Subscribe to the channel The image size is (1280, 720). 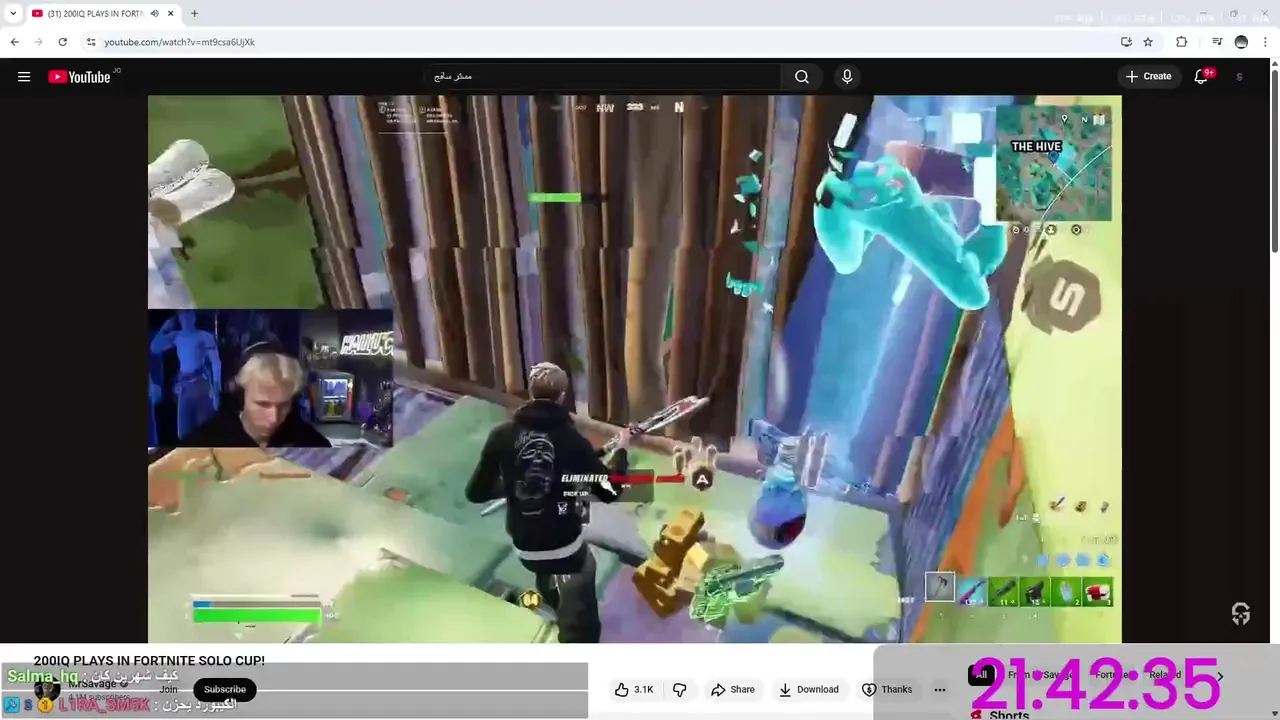click(225, 689)
